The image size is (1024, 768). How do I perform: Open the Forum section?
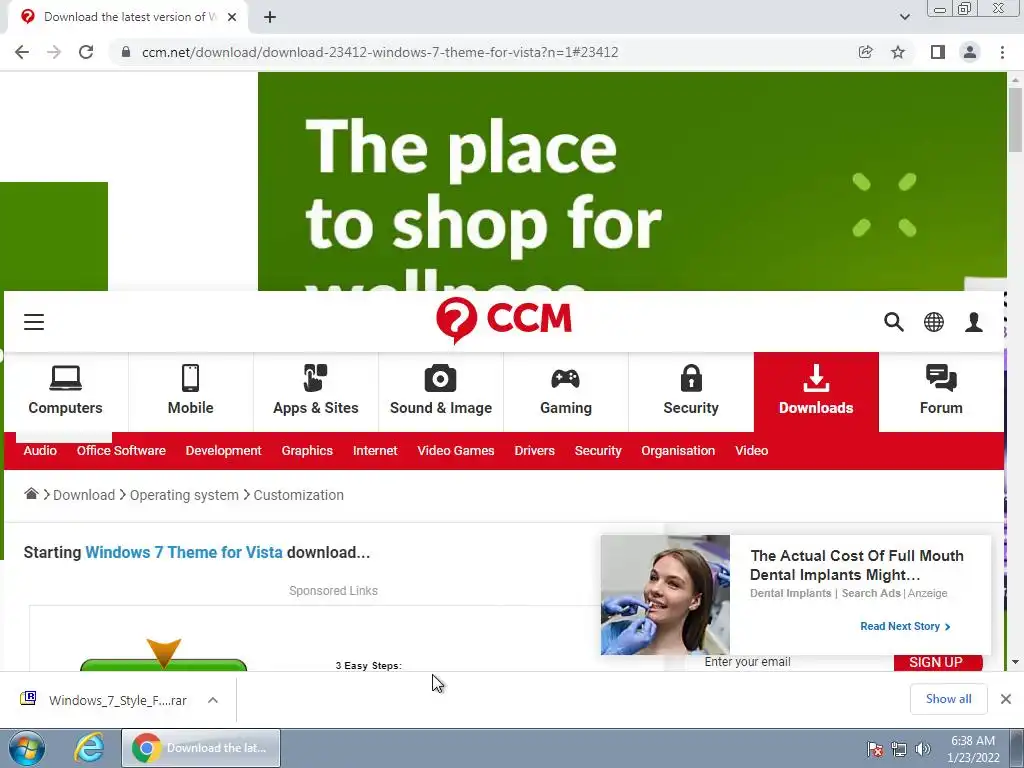click(941, 392)
